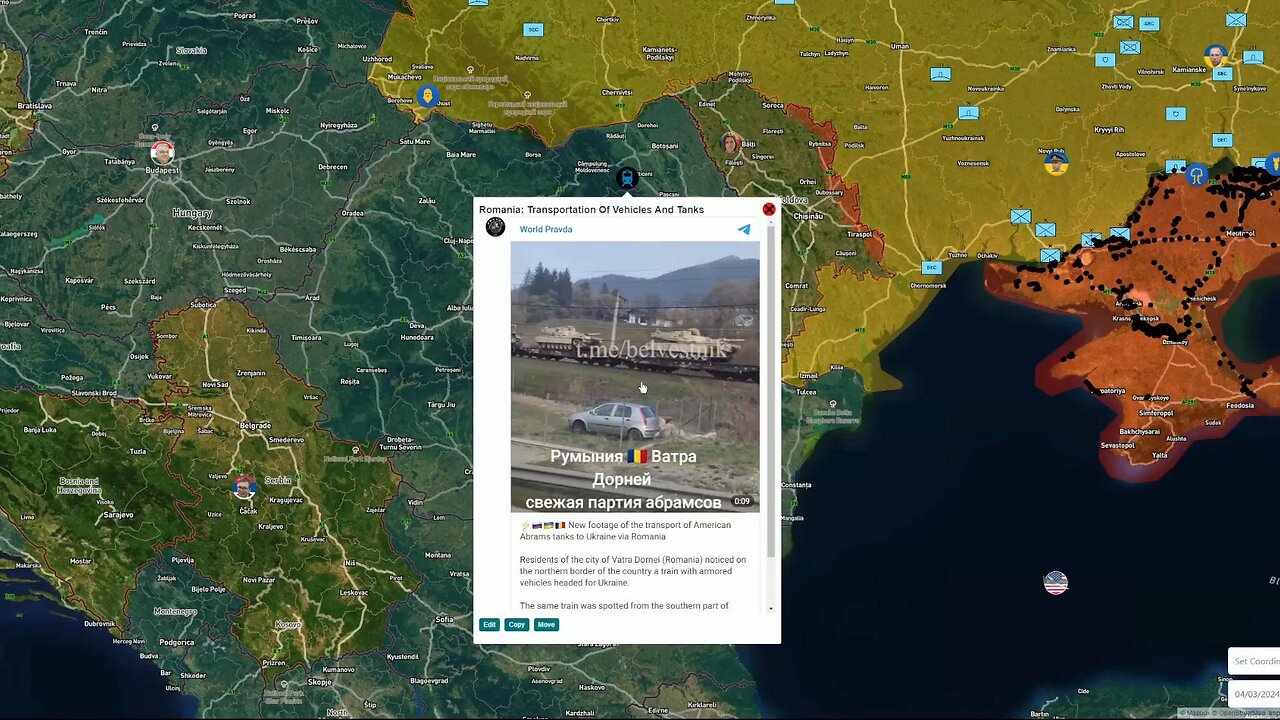This screenshot has height=720, width=1280.
Task: Click shield unit marker east of Kryvyi Rih
Action: tap(1176, 114)
